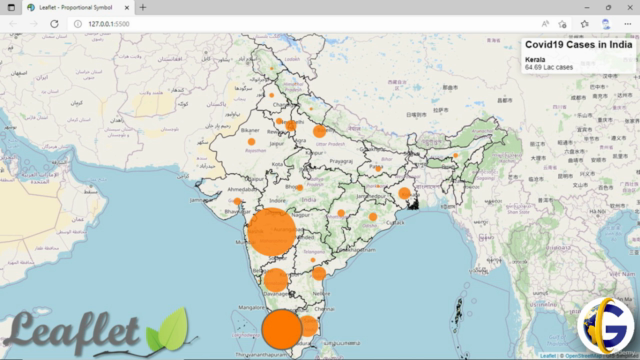Open the favorites list icon

584,24
